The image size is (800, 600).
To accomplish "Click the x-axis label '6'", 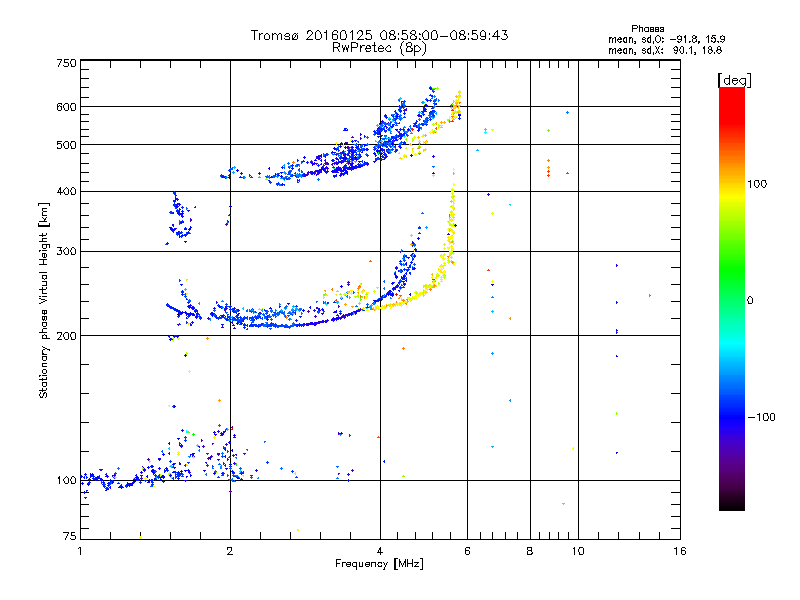I will [467, 552].
